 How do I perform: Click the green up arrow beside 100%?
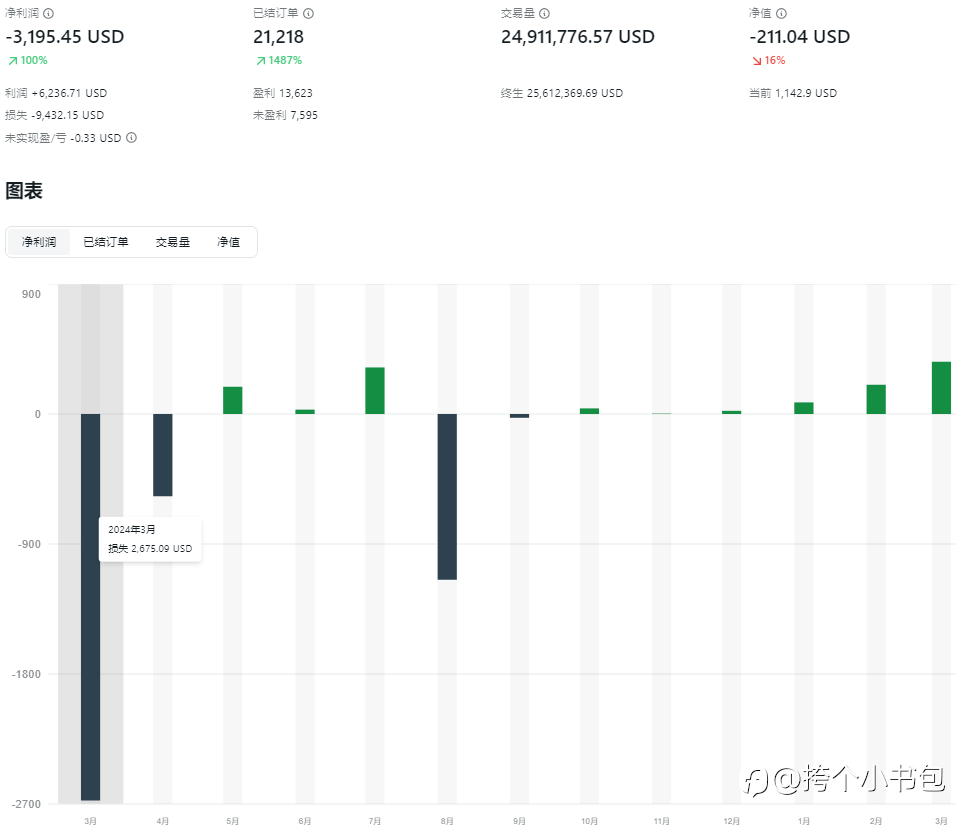point(12,61)
